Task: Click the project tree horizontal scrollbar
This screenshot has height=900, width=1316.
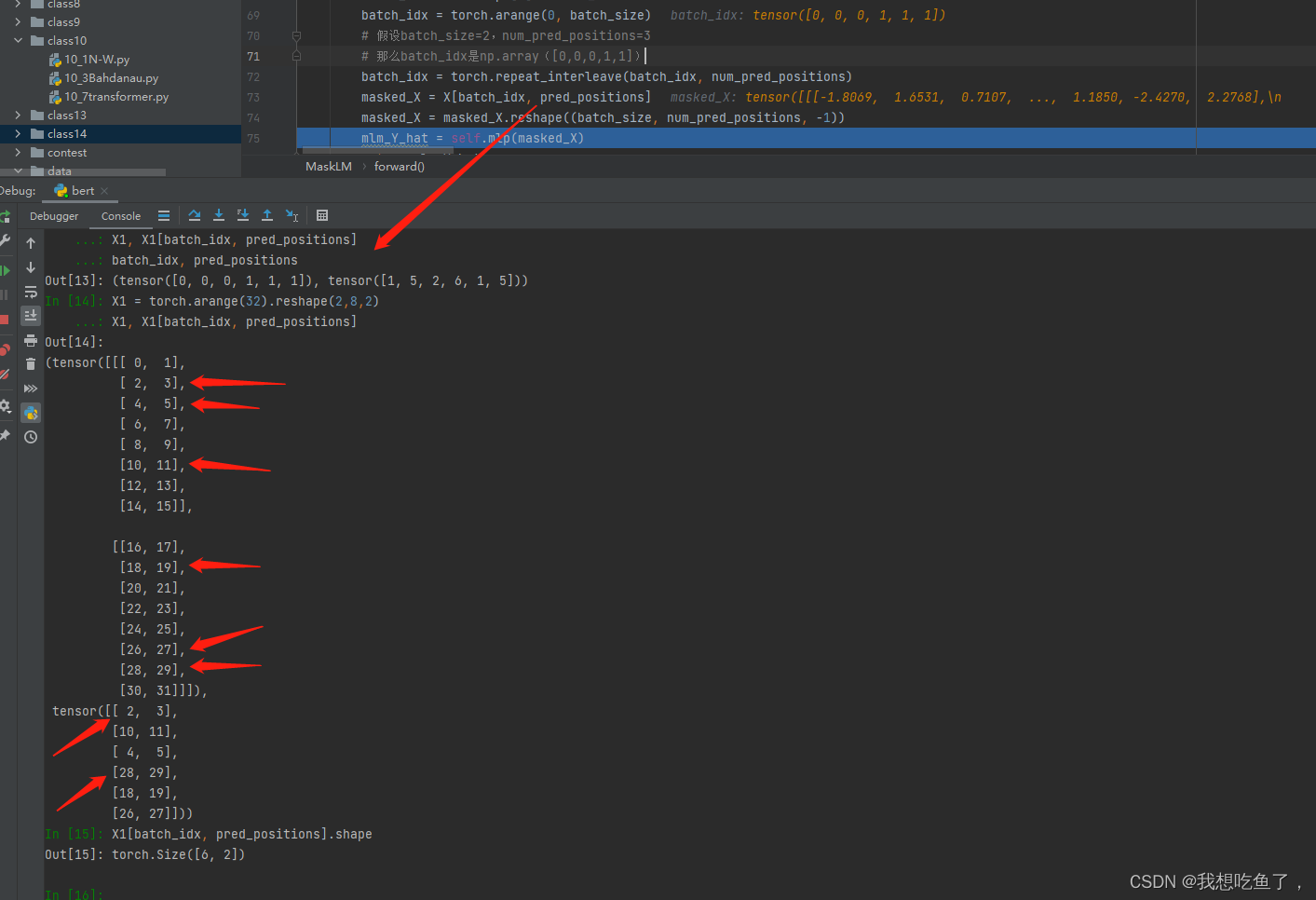Action: coord(83,172)
